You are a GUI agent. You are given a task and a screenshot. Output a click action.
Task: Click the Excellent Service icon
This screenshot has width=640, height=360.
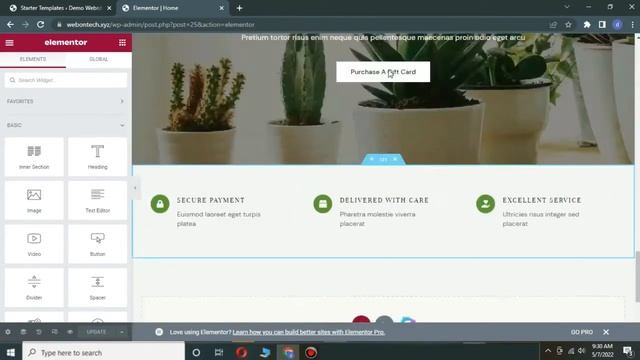click(485, 204)
